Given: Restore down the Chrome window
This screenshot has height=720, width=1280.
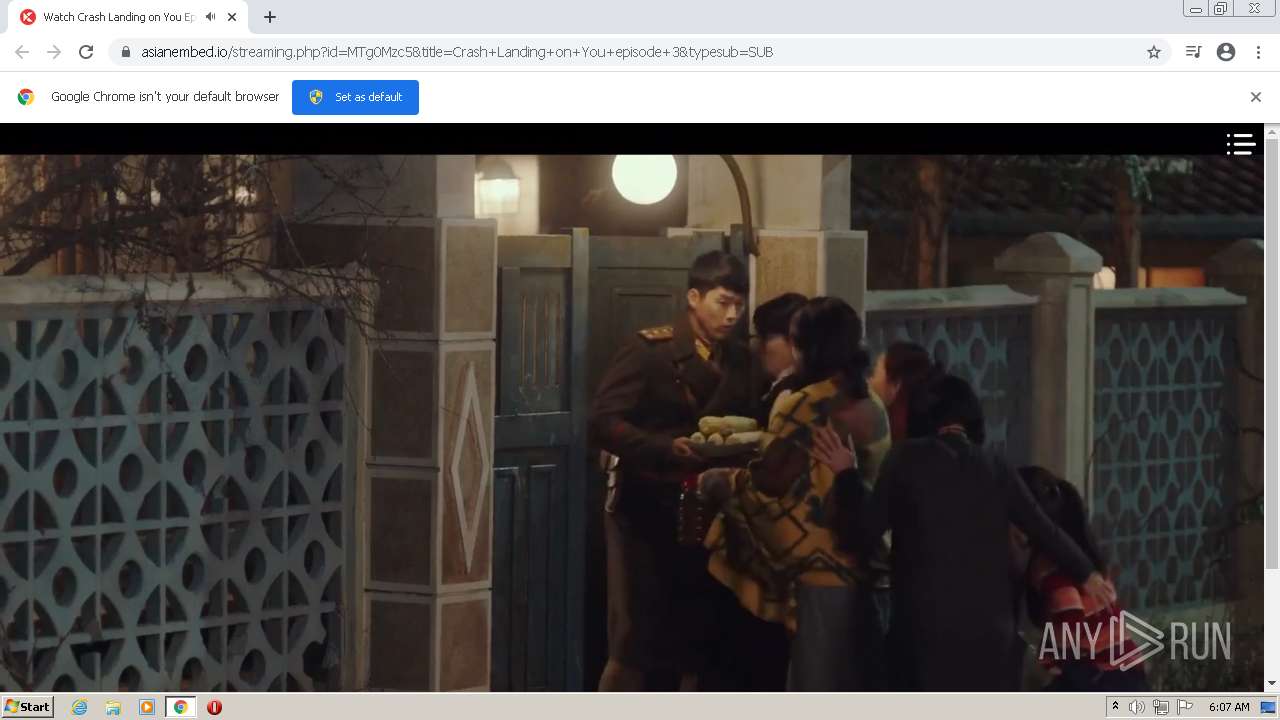Looking at the screenshot, I should tap(1221, 9).
